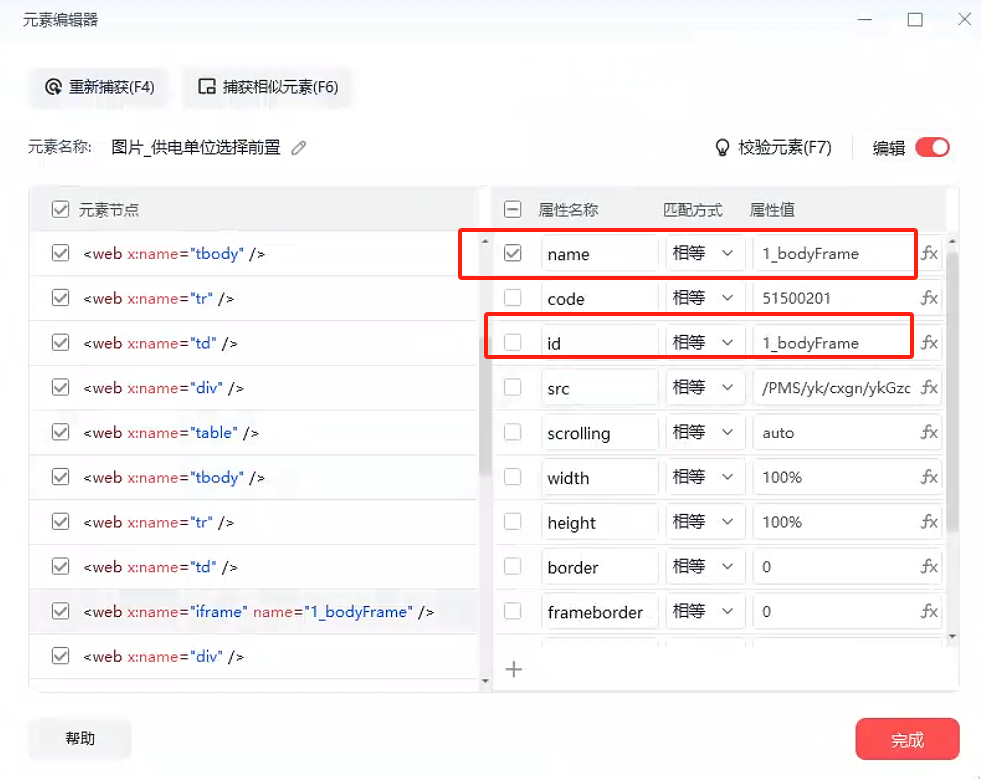The image size is (981, 779).
Task: Add a new attribute with plus icon
Action: [514, 670]
